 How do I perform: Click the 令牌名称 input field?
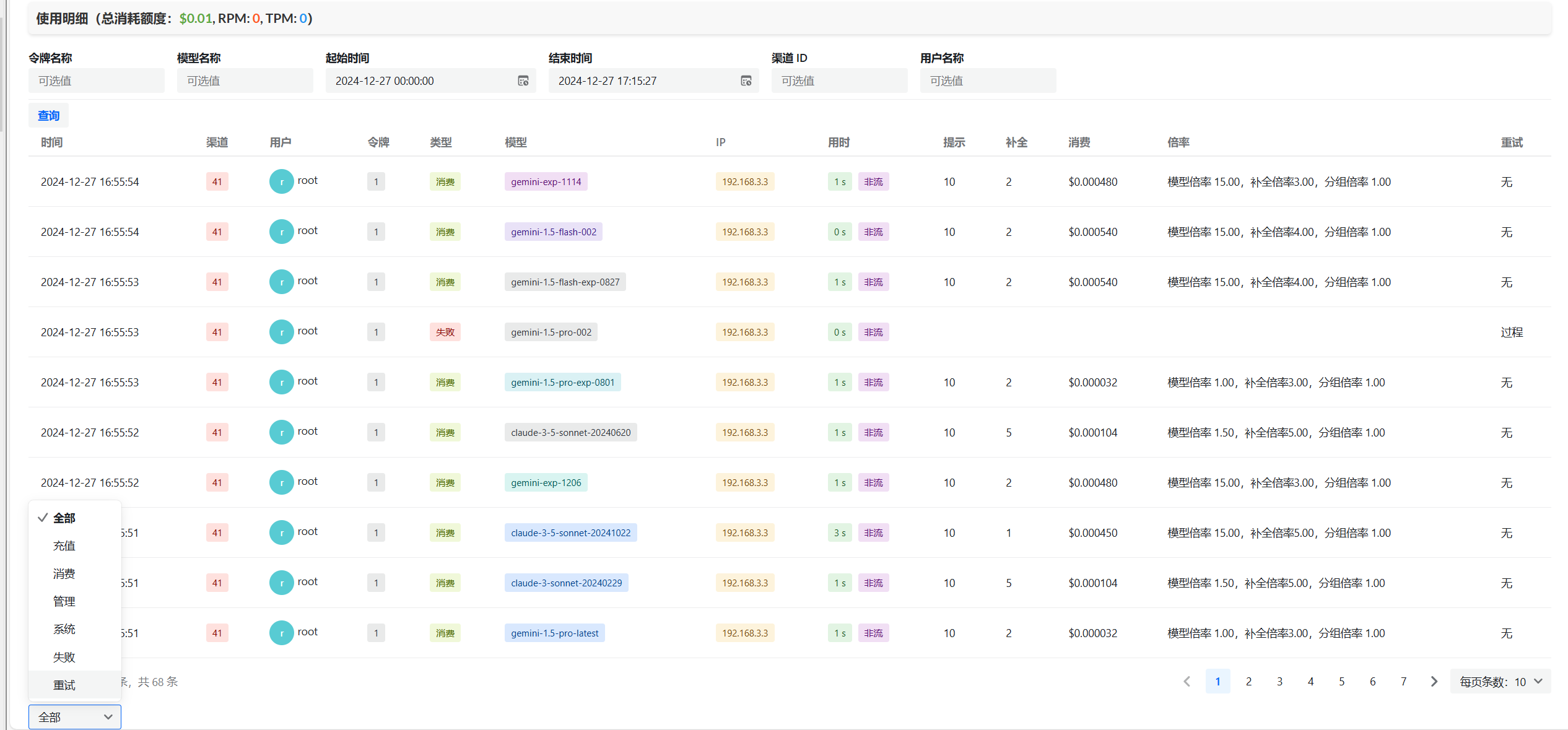pos(97,80)
